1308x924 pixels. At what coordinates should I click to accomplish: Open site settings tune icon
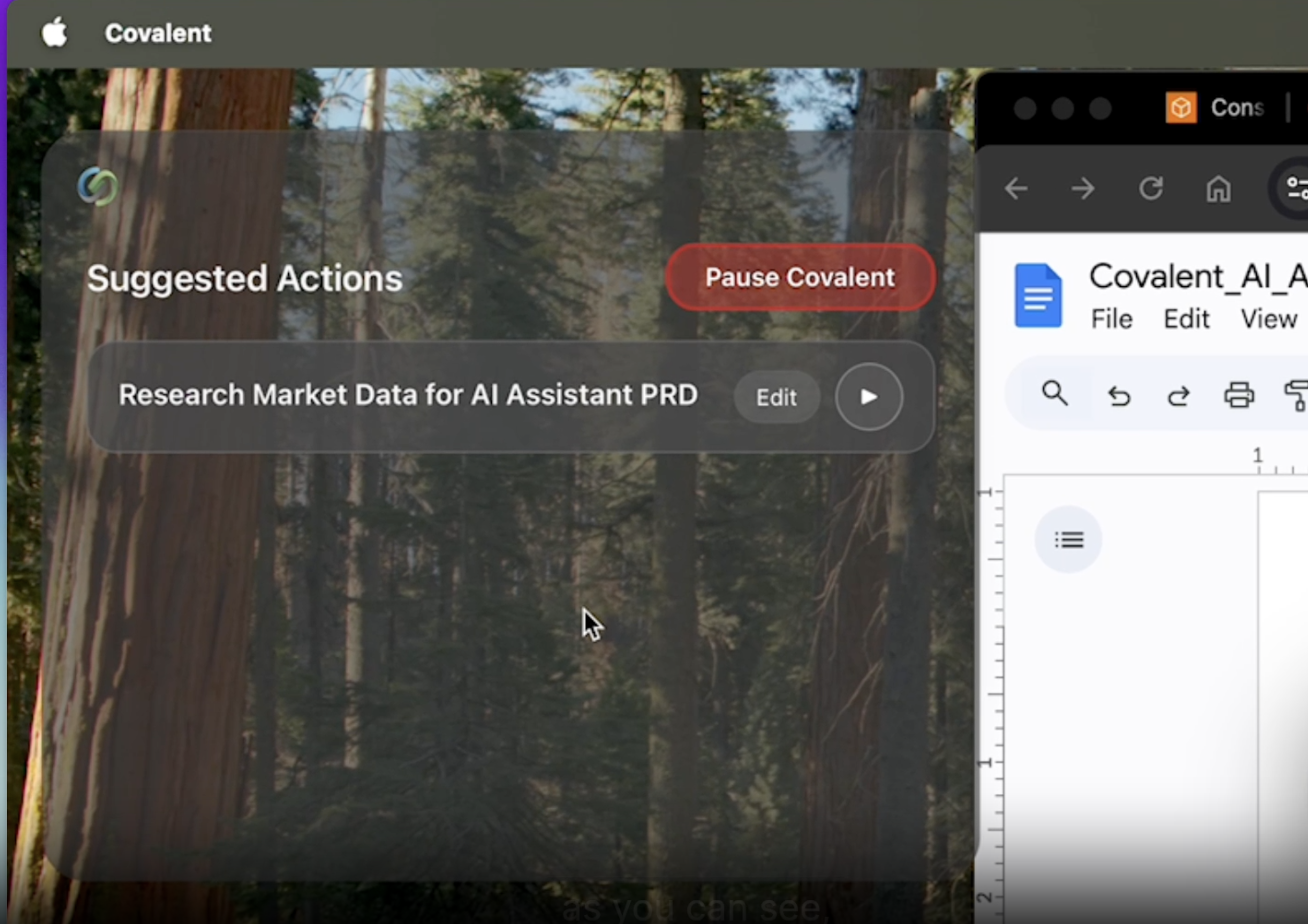(x=1297, y=188)
